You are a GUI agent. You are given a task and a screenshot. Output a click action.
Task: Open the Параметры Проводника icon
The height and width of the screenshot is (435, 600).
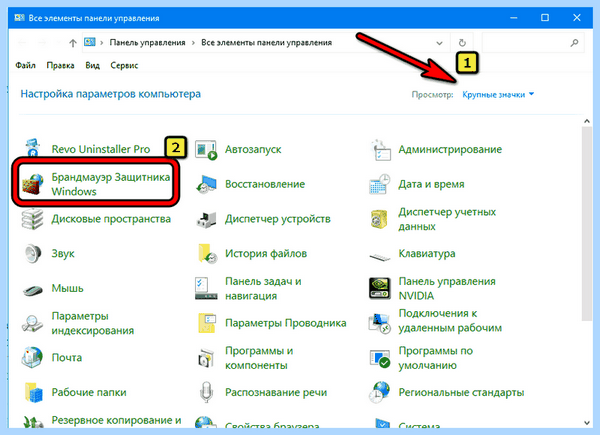click(207, 323)
